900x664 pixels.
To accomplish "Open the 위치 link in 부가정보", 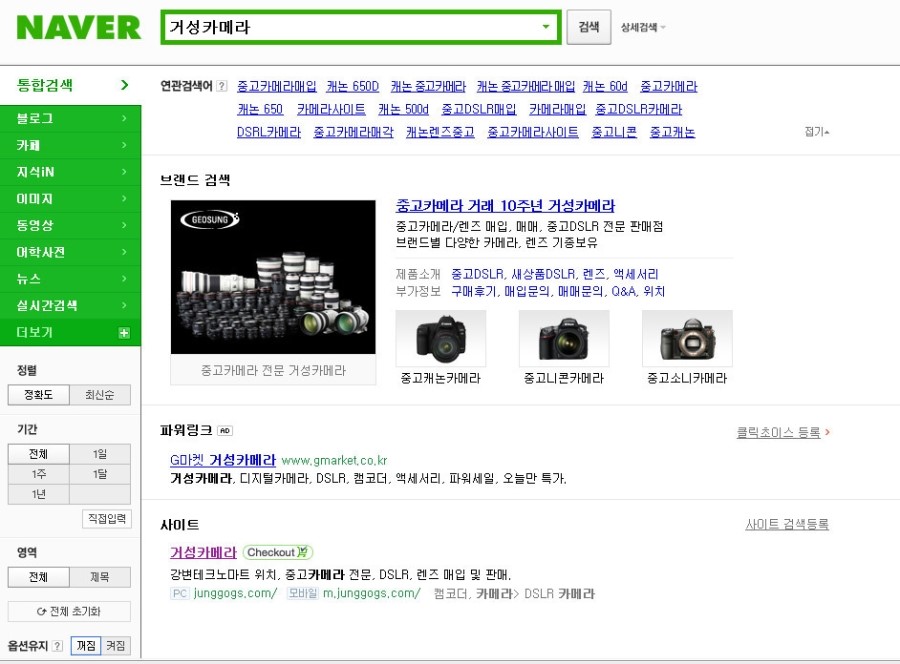I will pyautogui.click(x=654, y=292).
